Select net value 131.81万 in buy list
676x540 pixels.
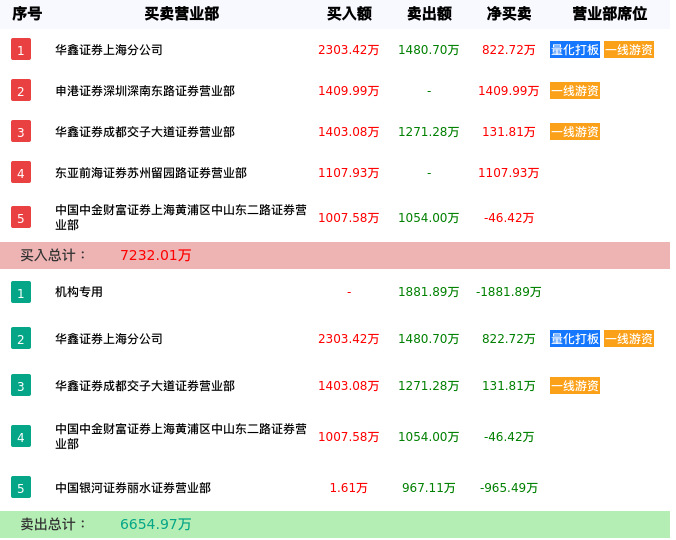(x=508, y=132)
